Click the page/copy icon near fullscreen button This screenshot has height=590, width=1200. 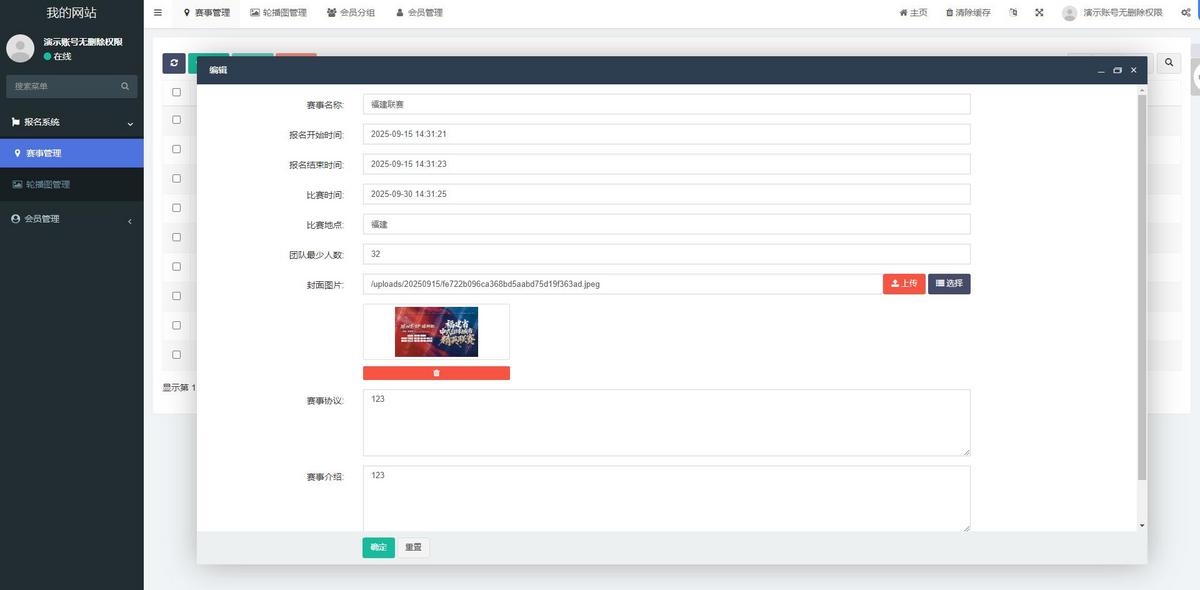pyautogui.click(x=1011, y=12)
